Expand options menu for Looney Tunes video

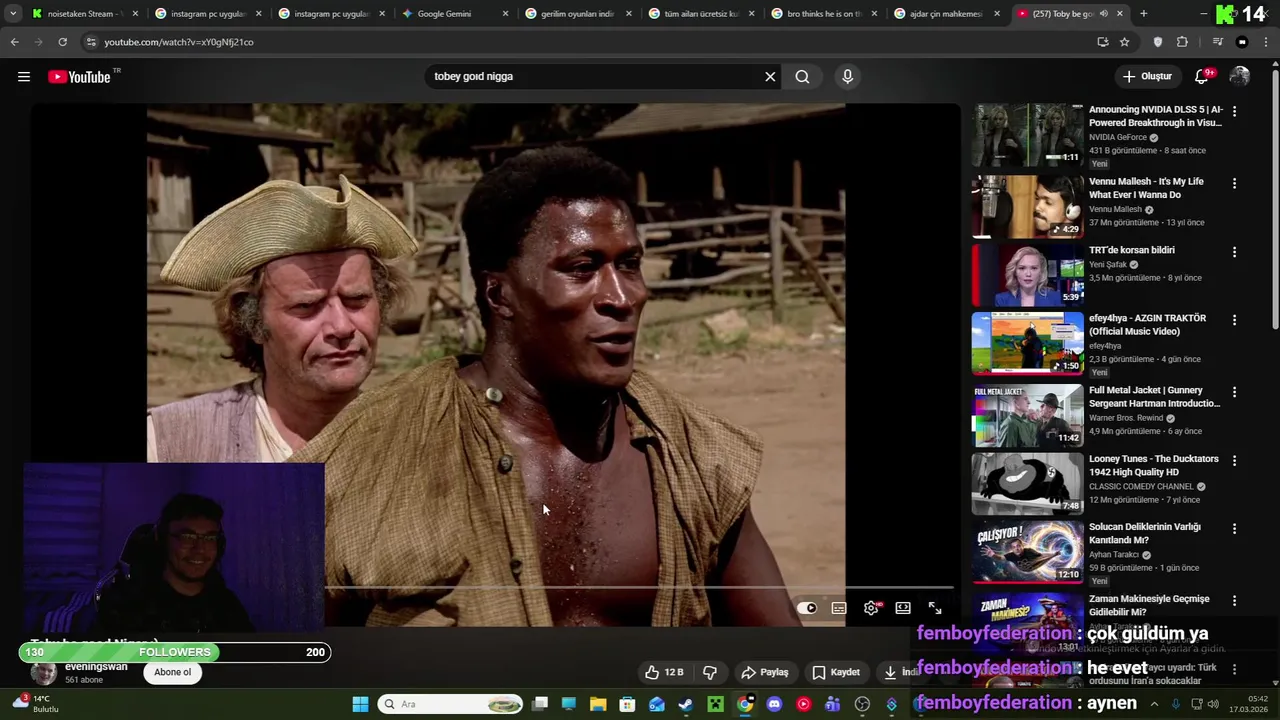[x=1234, y=461]
